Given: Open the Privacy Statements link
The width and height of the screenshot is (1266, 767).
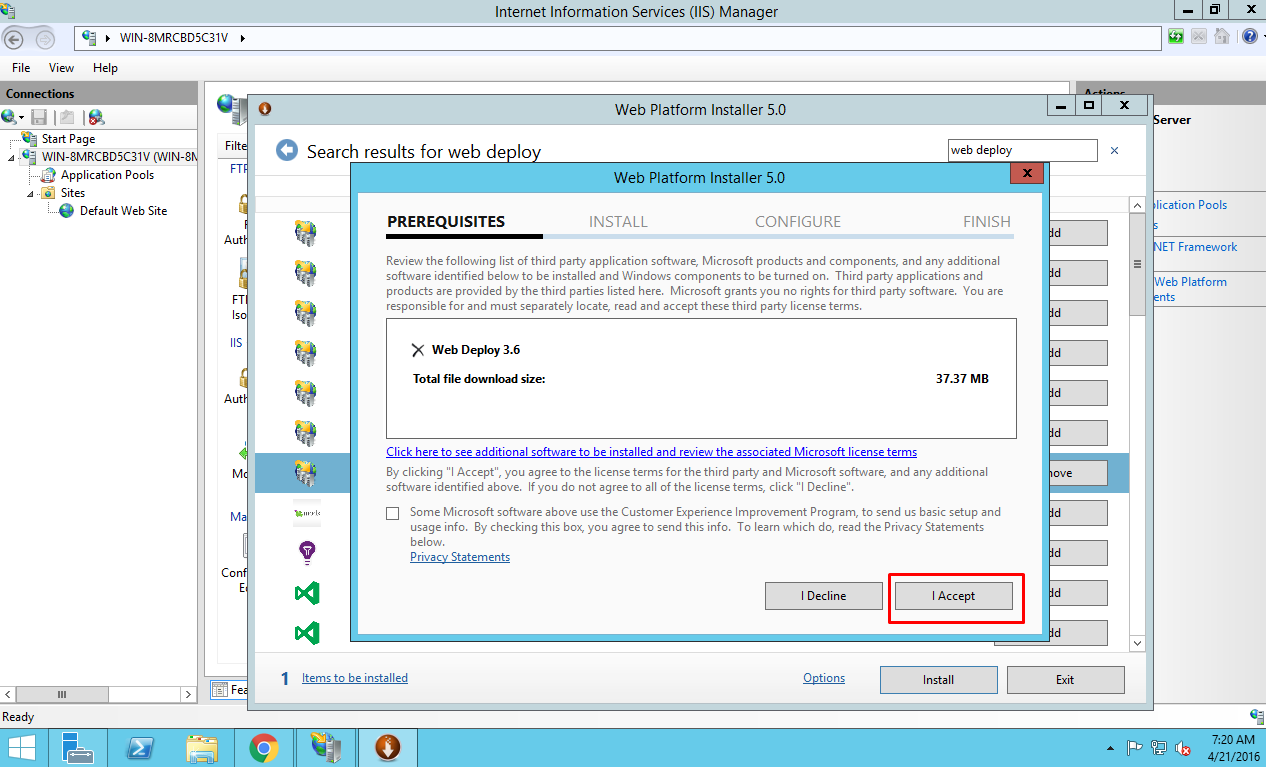Looking at the screenshot, I should pyautogui.click(x=460, y=557).
